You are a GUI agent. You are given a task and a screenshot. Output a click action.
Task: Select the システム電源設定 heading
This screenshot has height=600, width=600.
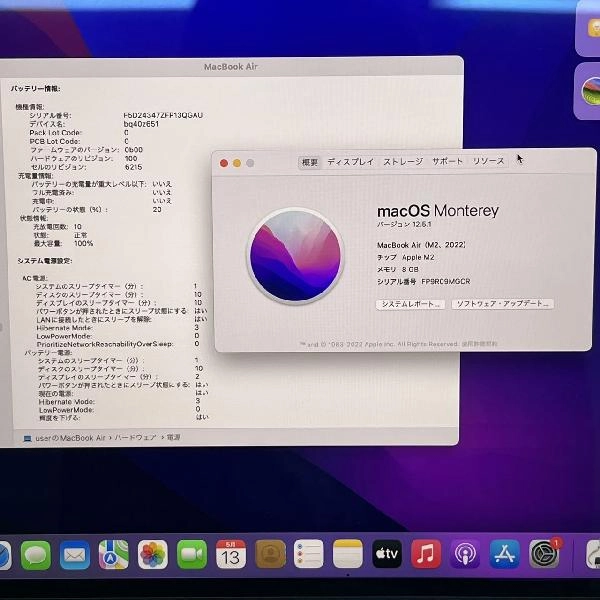tap(45, 261)
